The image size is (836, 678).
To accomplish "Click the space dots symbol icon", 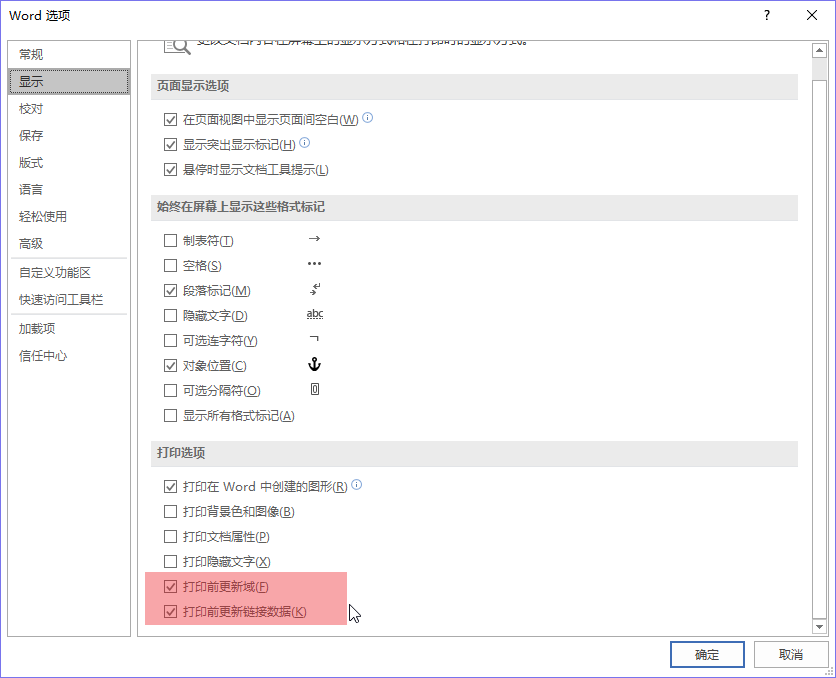I will click(x=314, y=263).
